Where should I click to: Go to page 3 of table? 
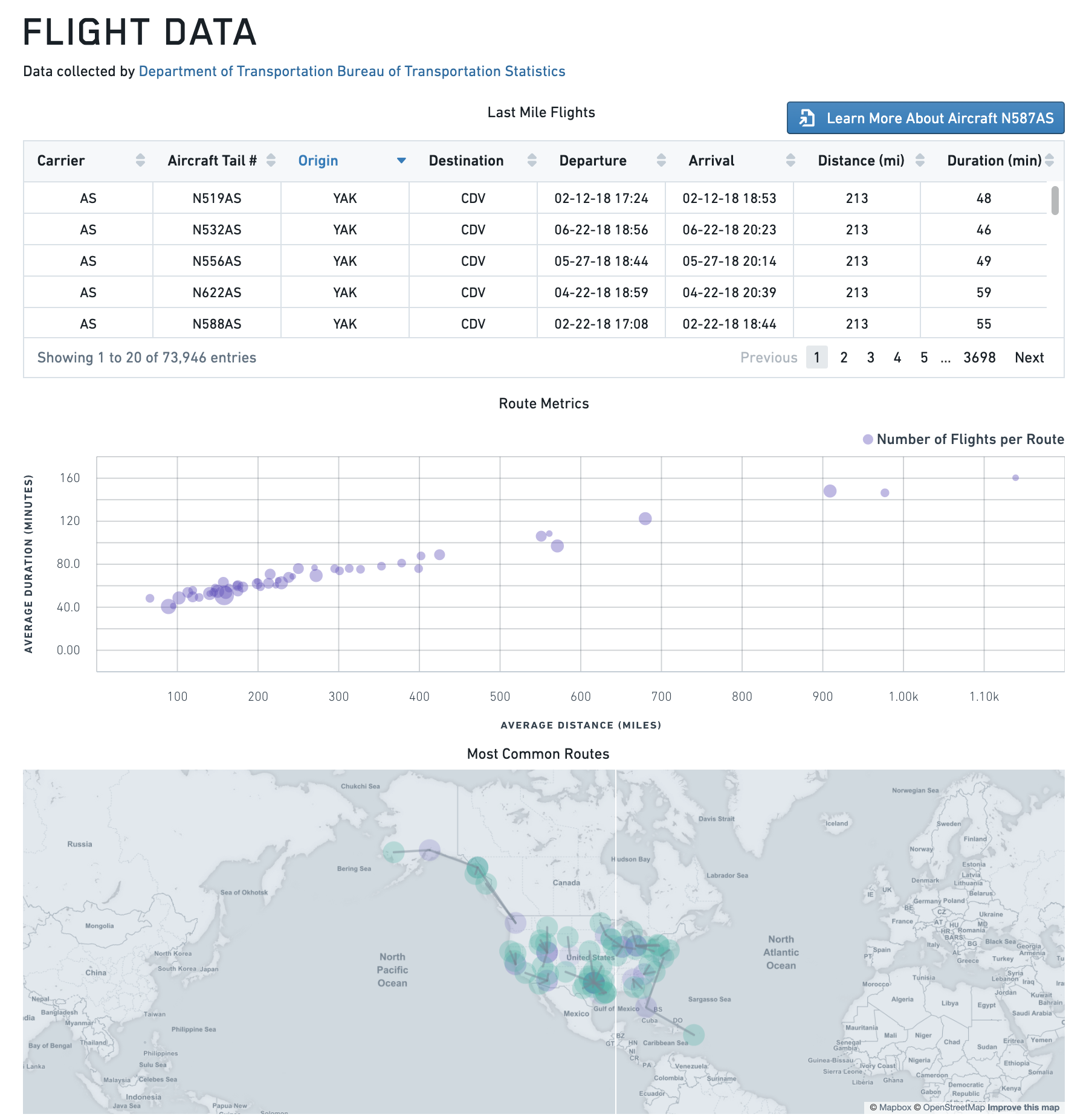[870, 358]
